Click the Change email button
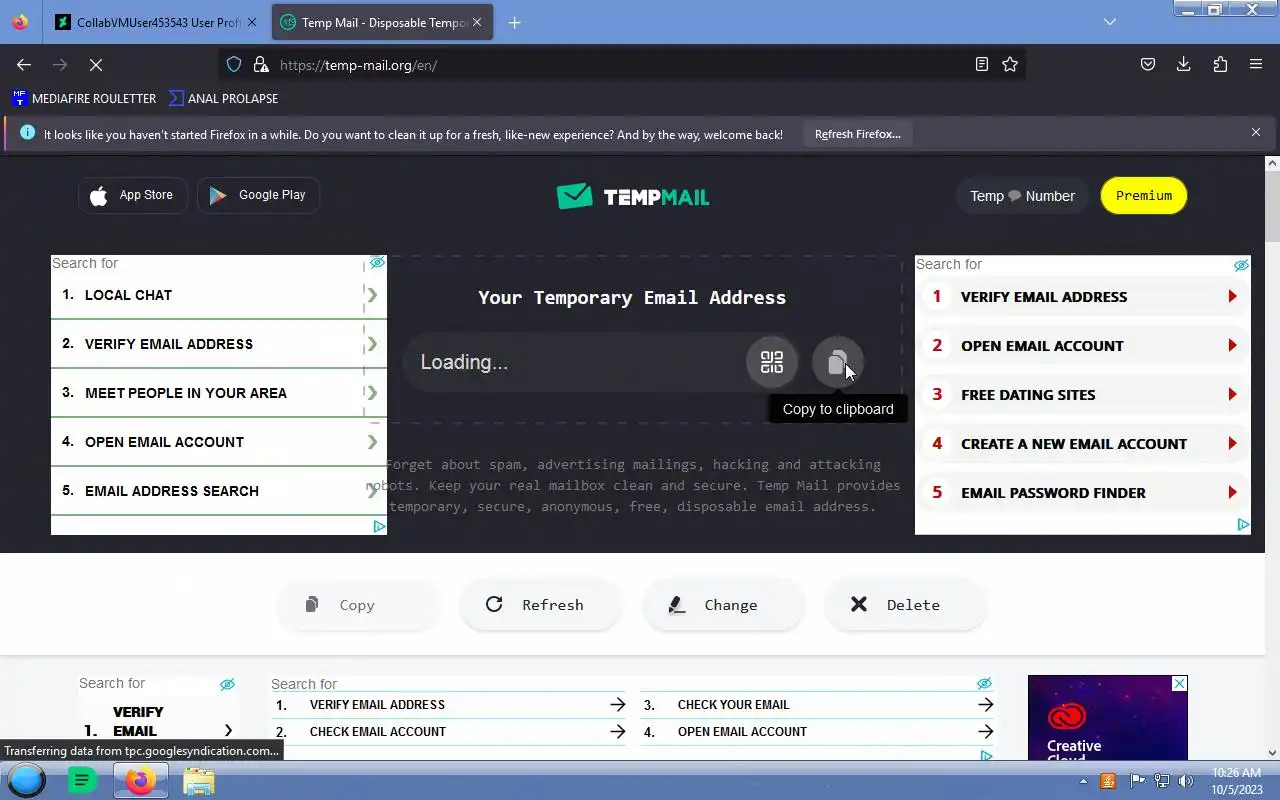 coord(723,605)
